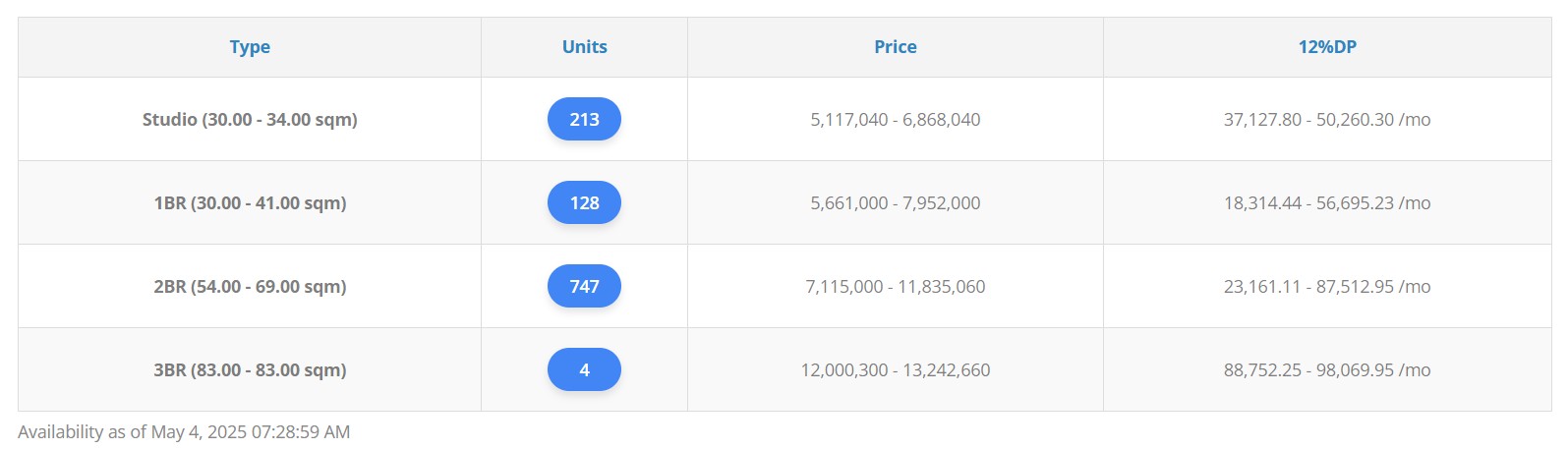Click the Studio monthly downpayment 37,127.80 - 50,260.30
The height and width of the screenshot is (449, 1568).
[1326, 119]
